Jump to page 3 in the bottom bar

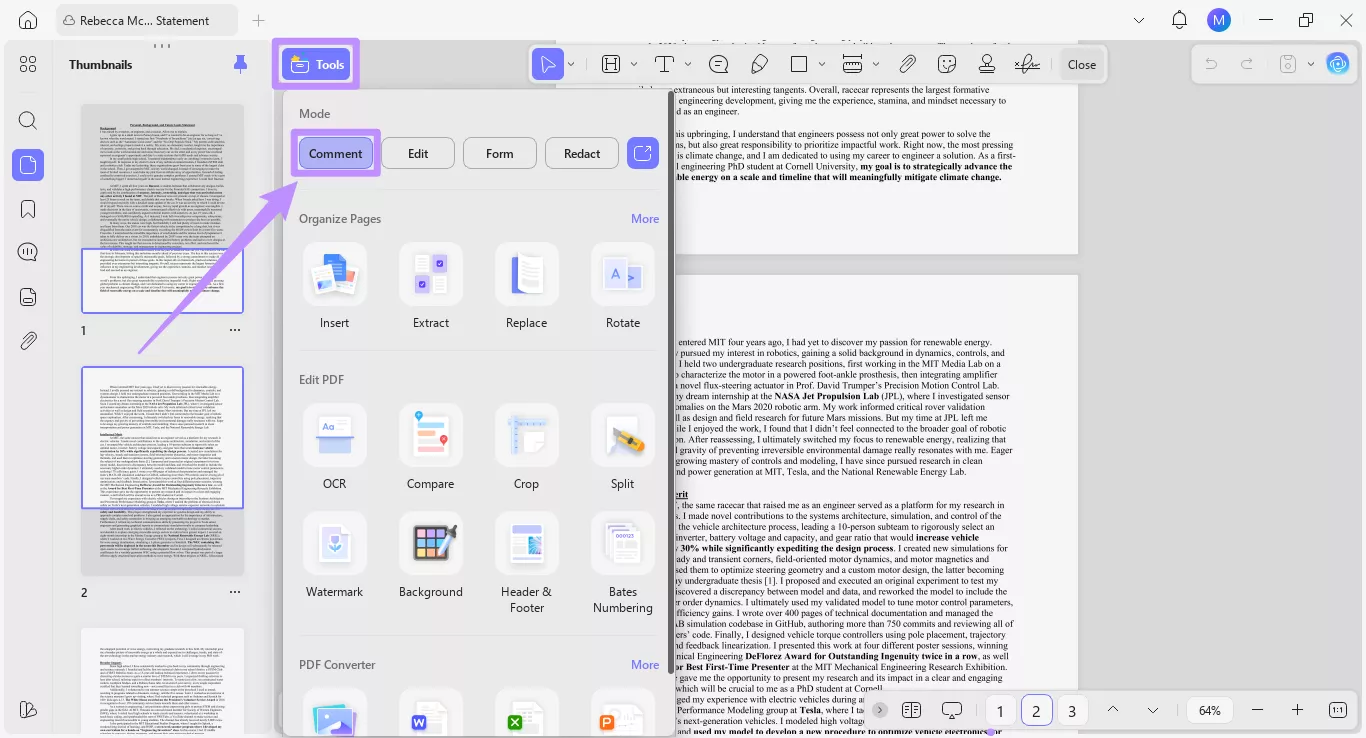(x=1072, y=711)
